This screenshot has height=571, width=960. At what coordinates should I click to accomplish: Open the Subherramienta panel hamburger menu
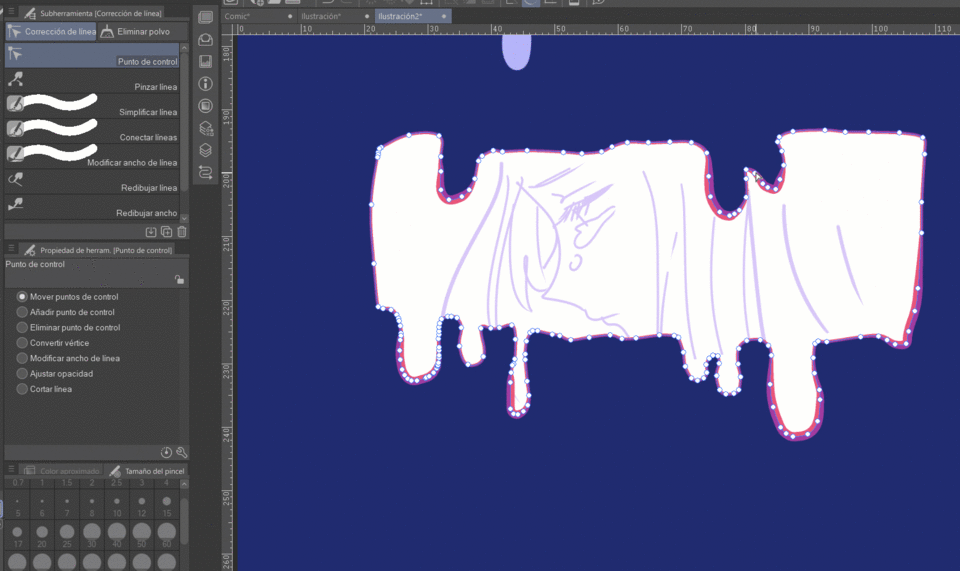[11, 11]
